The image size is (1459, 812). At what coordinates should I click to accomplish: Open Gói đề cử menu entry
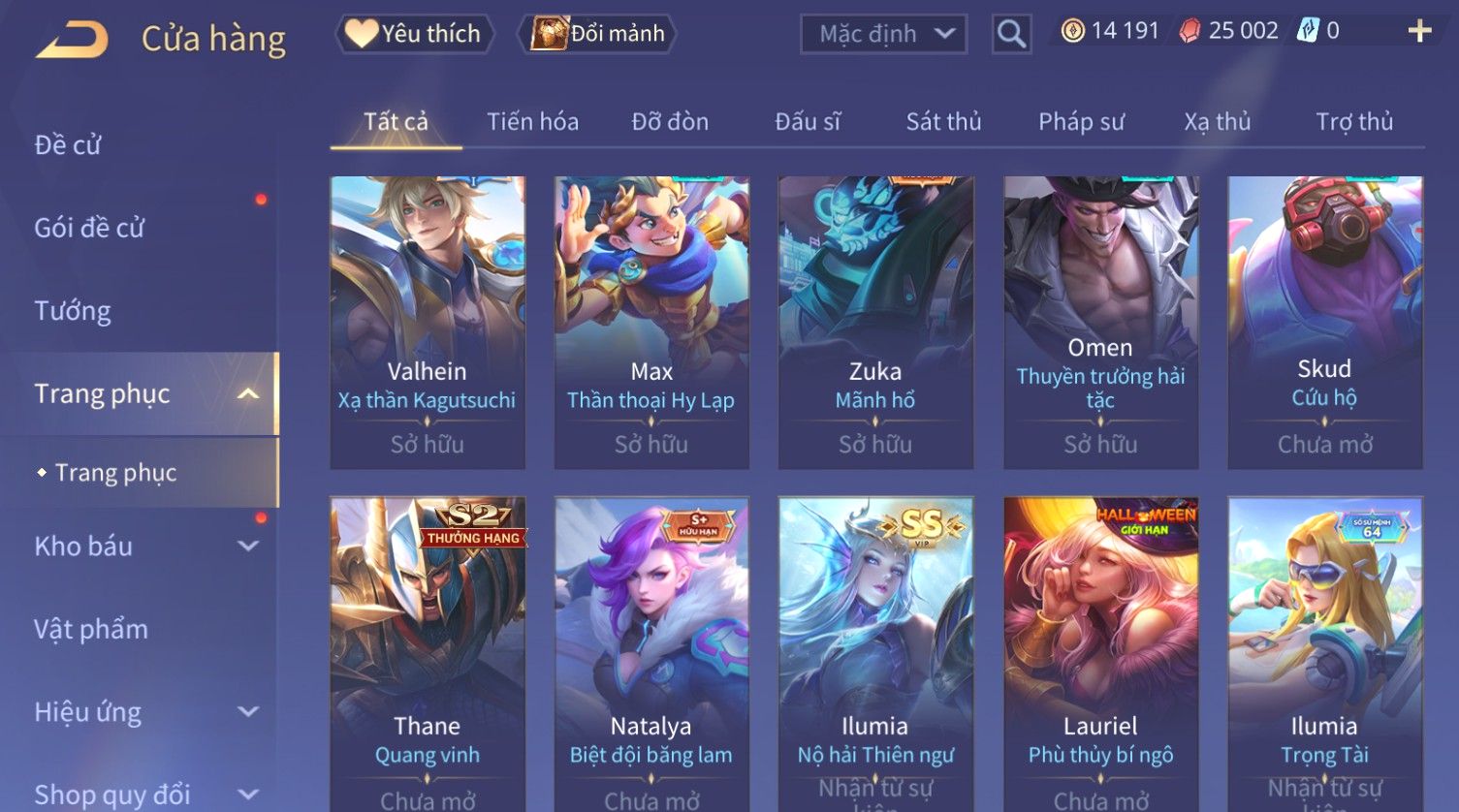pos(89,229)
